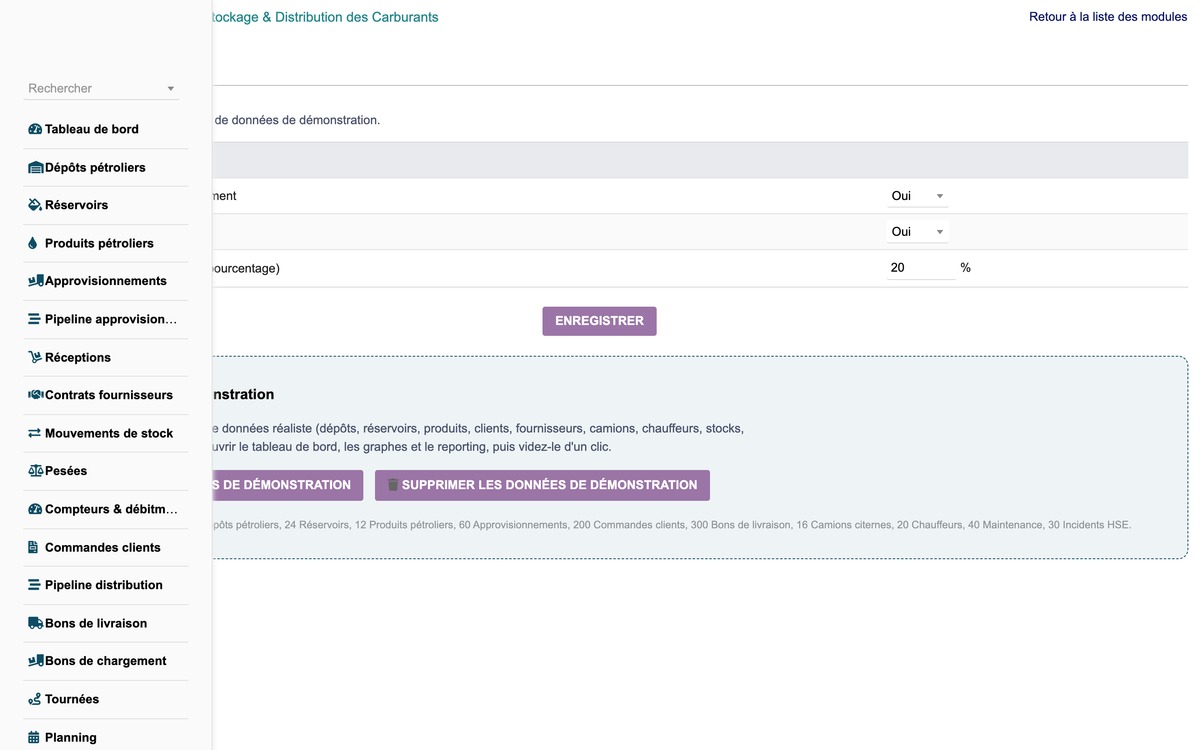1200x750 pixels.
Task: Click Supprimer les données de démonstration button
Action: click(x=542, y=485)
